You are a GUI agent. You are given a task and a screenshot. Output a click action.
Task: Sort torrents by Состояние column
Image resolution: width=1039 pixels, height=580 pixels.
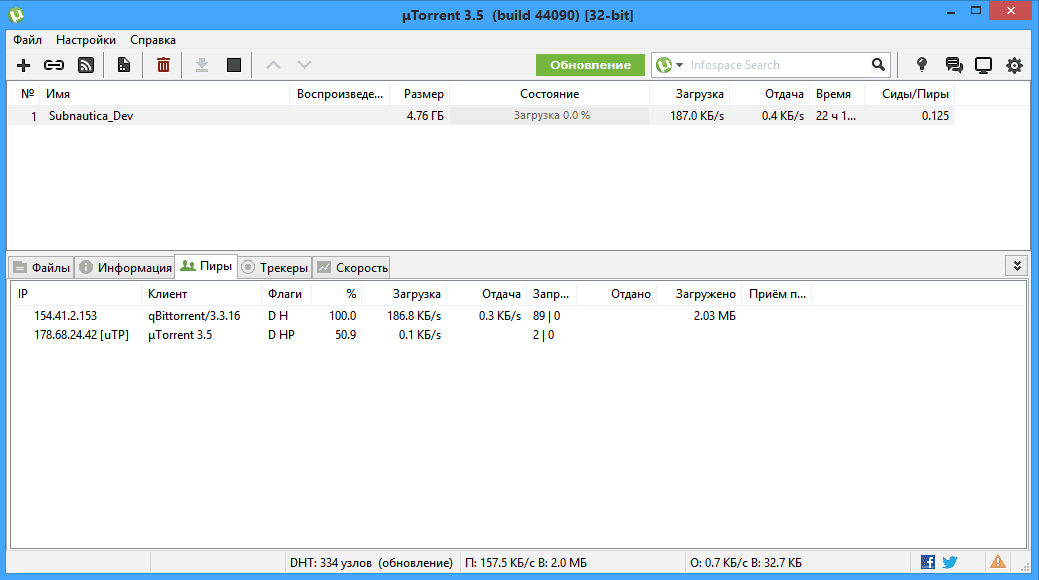pyautogui.click(x=549, y=94)
